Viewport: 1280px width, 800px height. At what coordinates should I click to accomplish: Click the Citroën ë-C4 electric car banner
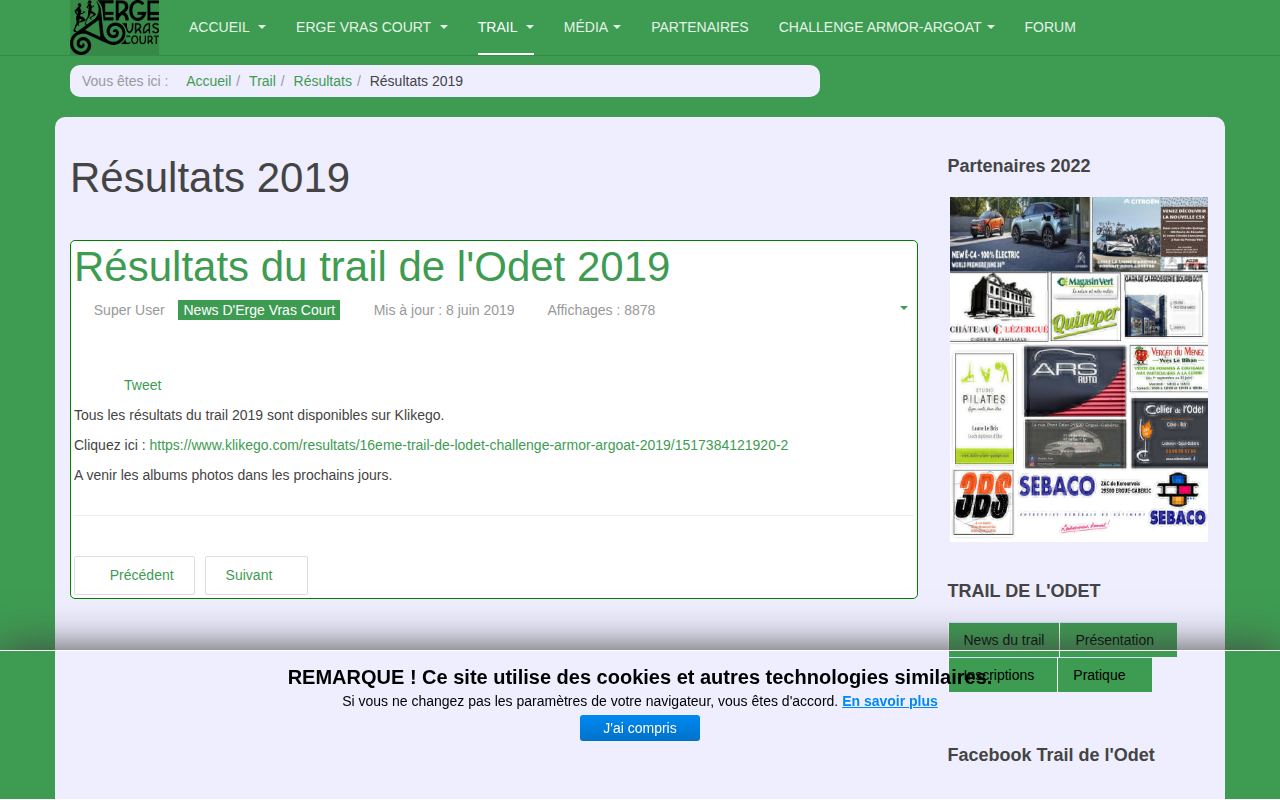(1020, 234)
